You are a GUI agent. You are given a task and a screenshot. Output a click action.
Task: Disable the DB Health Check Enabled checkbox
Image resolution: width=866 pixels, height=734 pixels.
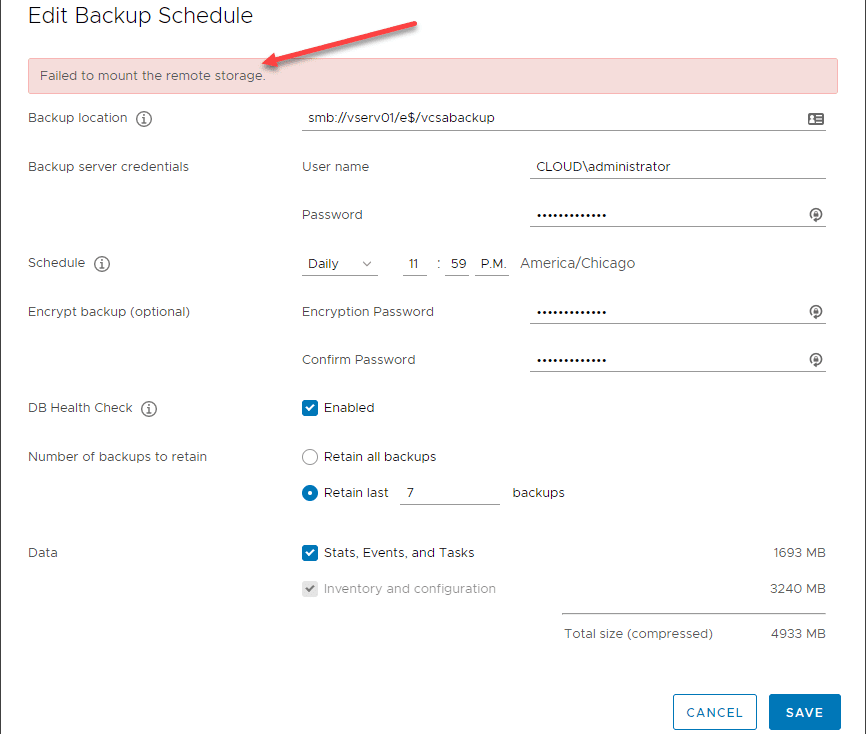[x=310, y=408]
